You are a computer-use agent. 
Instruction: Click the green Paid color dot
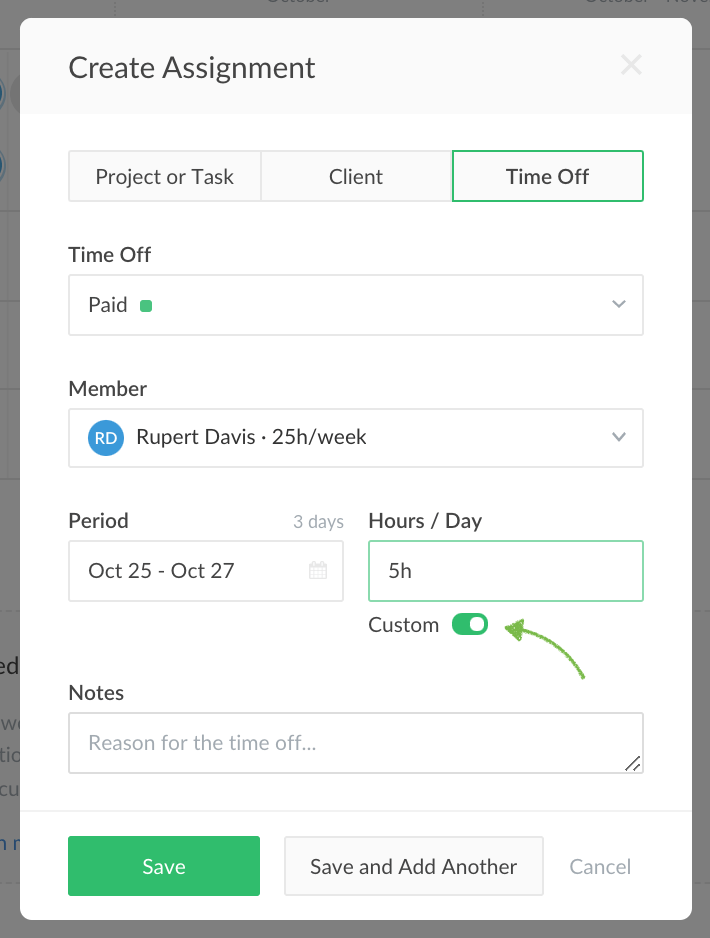point(146,306)
